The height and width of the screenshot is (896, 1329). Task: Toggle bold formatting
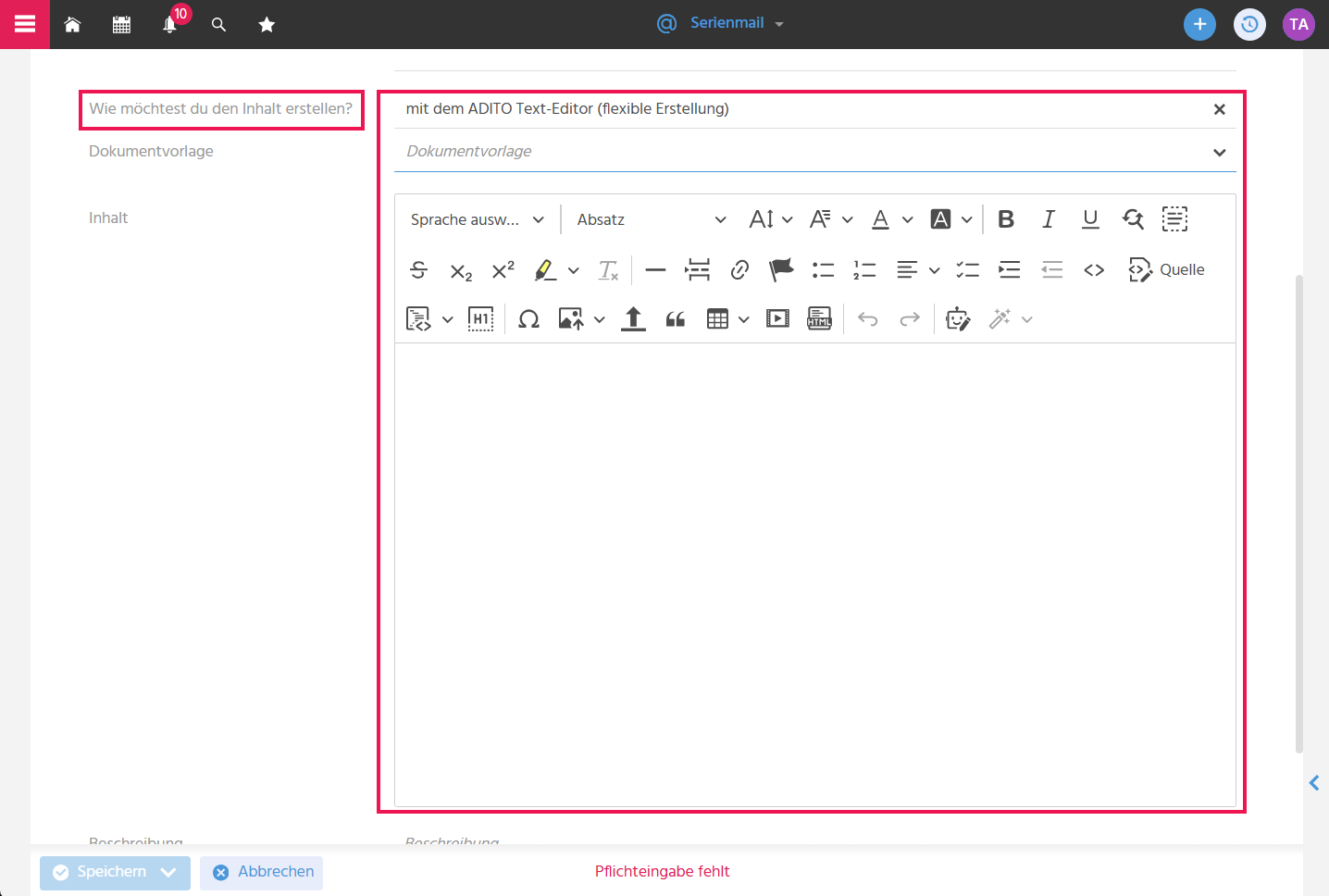[1006, 219]
